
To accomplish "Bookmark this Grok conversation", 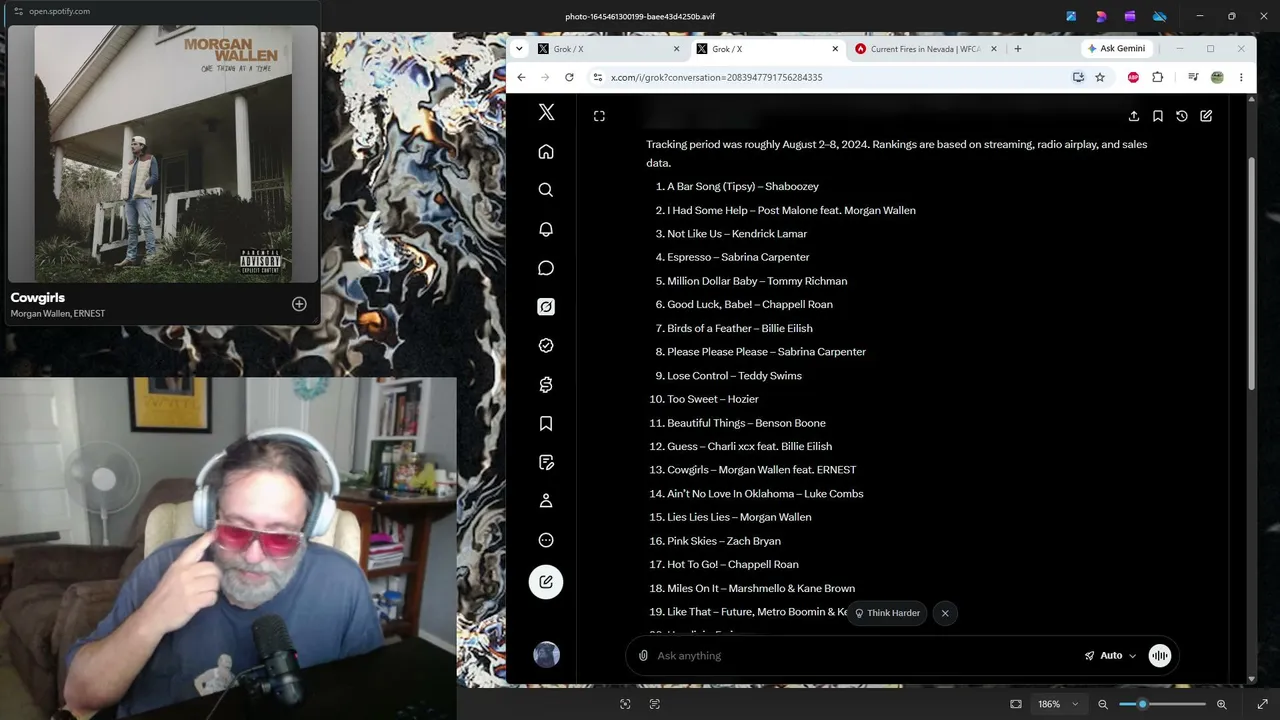I will coord(1158,116).
